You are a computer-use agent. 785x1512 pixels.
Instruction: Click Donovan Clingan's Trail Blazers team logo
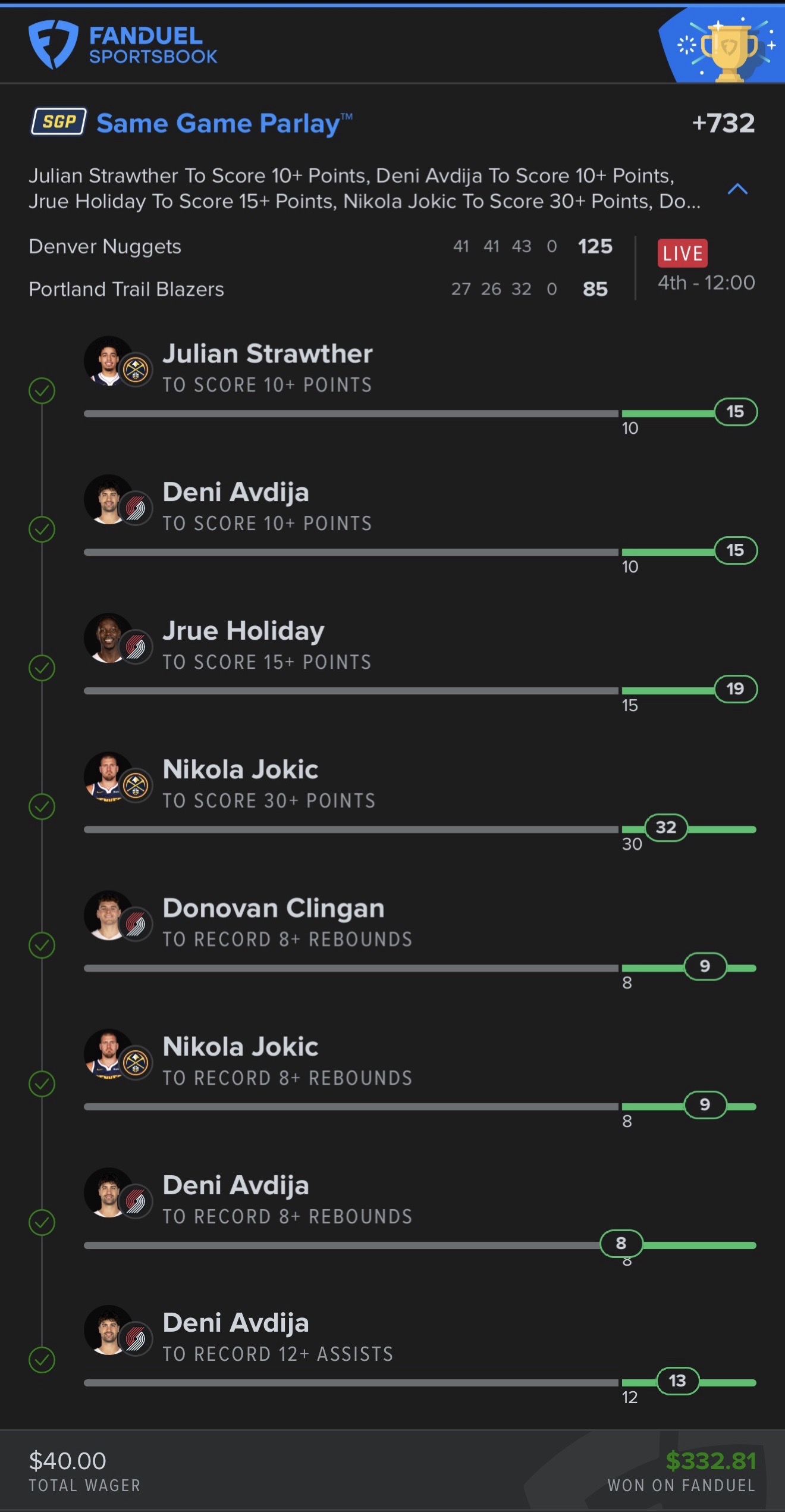[136, 924]
